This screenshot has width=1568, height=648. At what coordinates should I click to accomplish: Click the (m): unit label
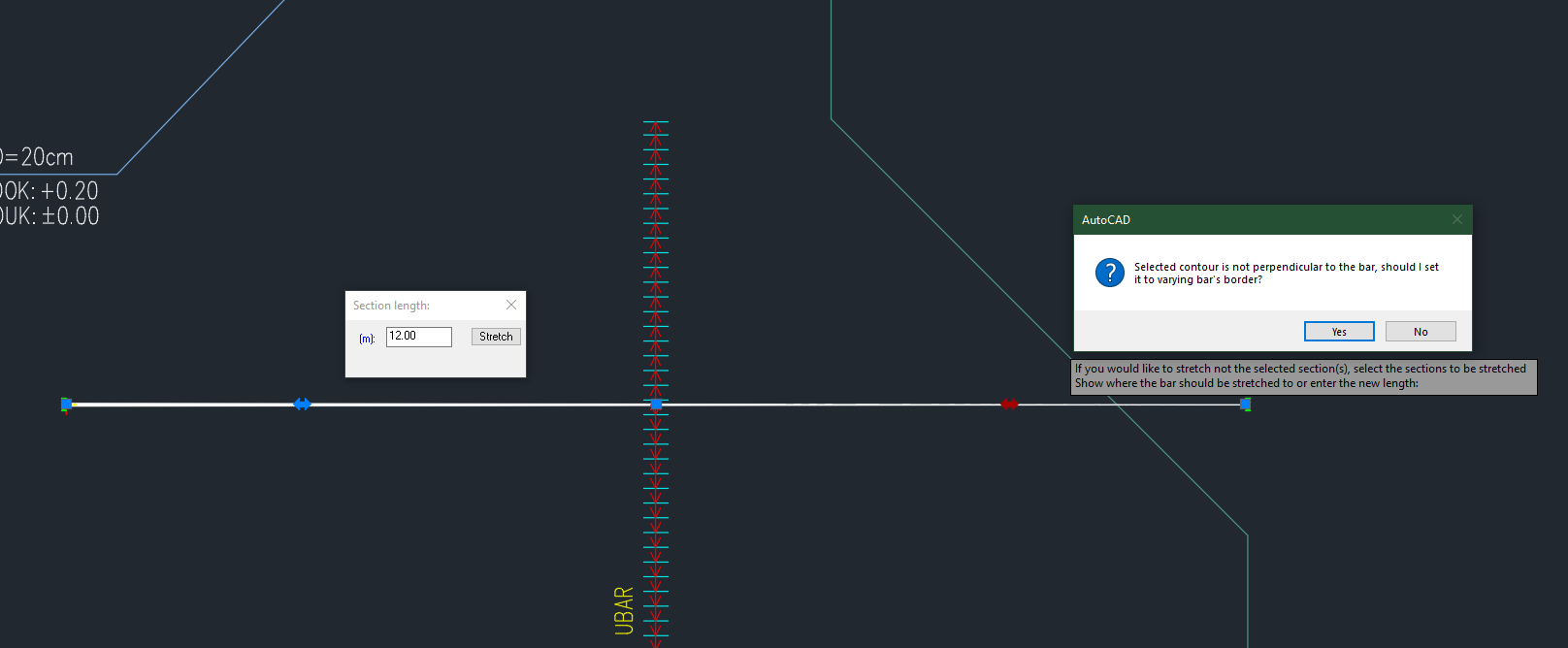pos(367,339)
